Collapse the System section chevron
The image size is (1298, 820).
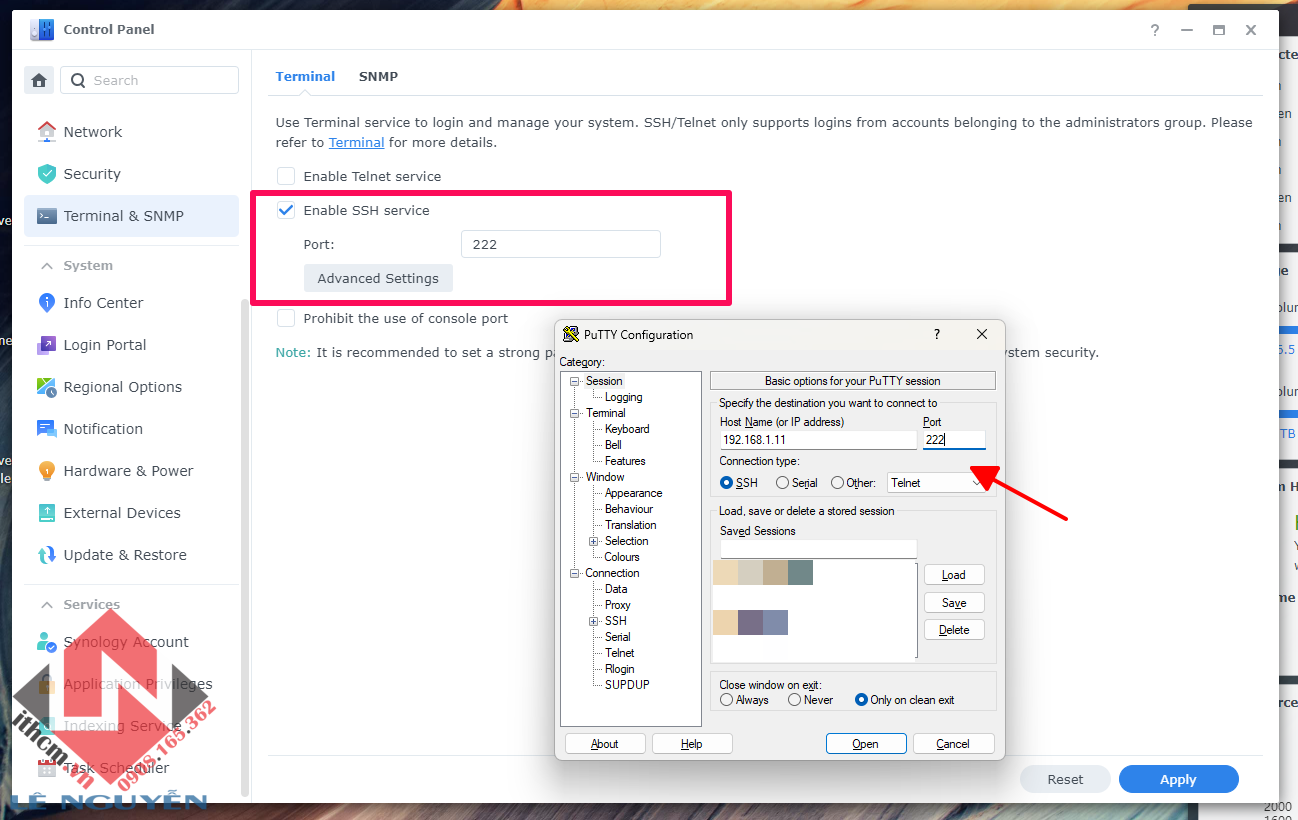click(x=46, y=266)
